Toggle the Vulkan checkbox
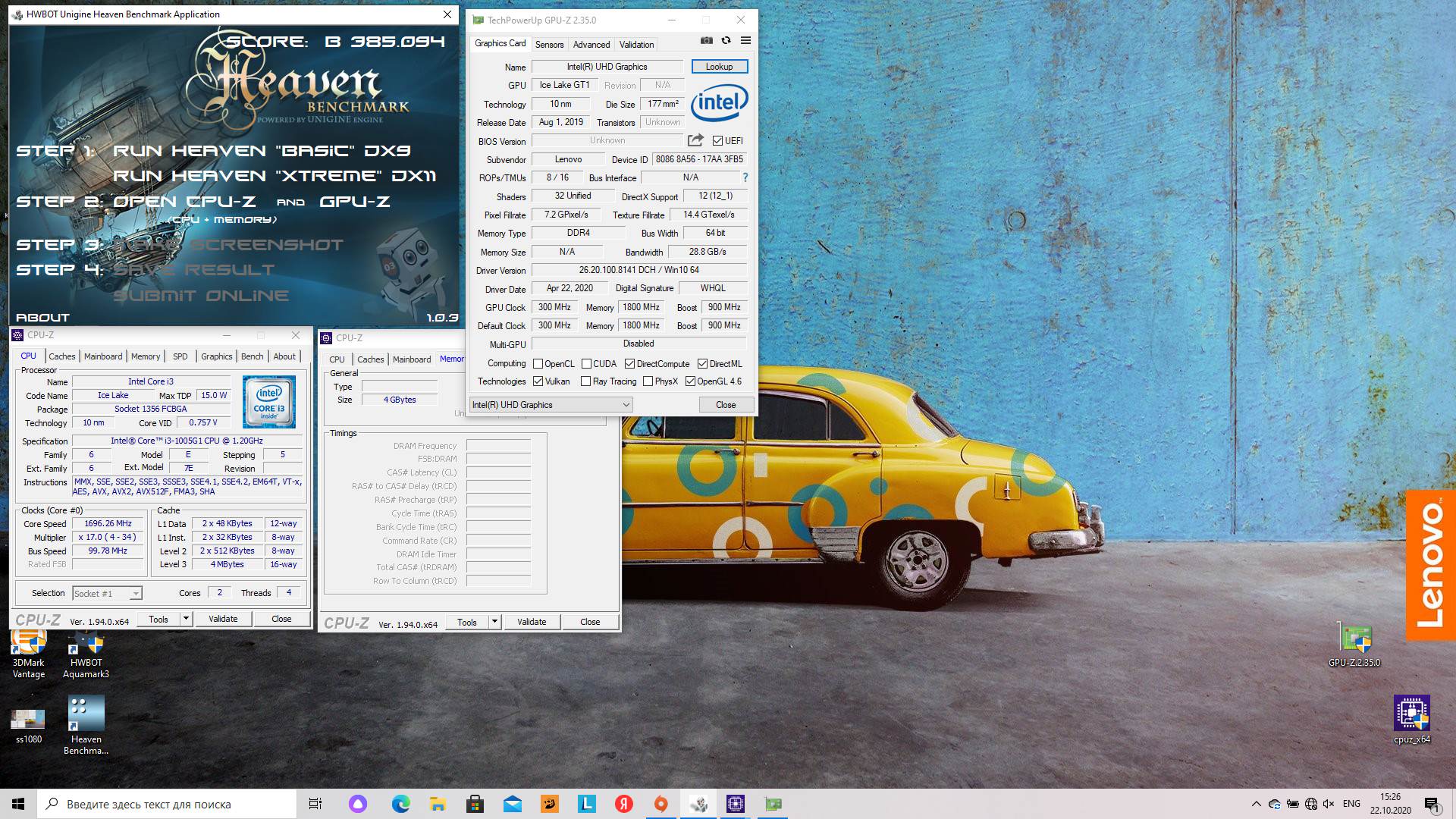 (x=538, y=381)
